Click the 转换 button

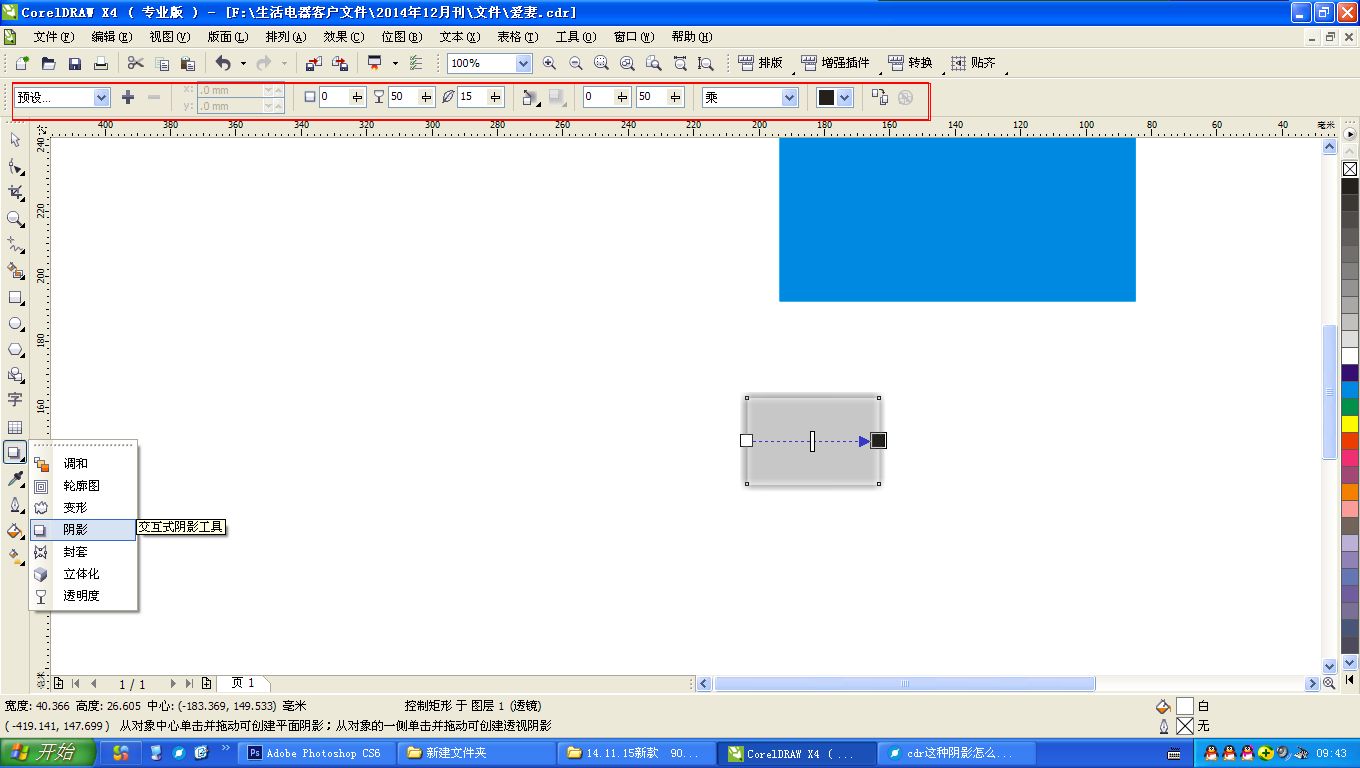tap(910, 63)
